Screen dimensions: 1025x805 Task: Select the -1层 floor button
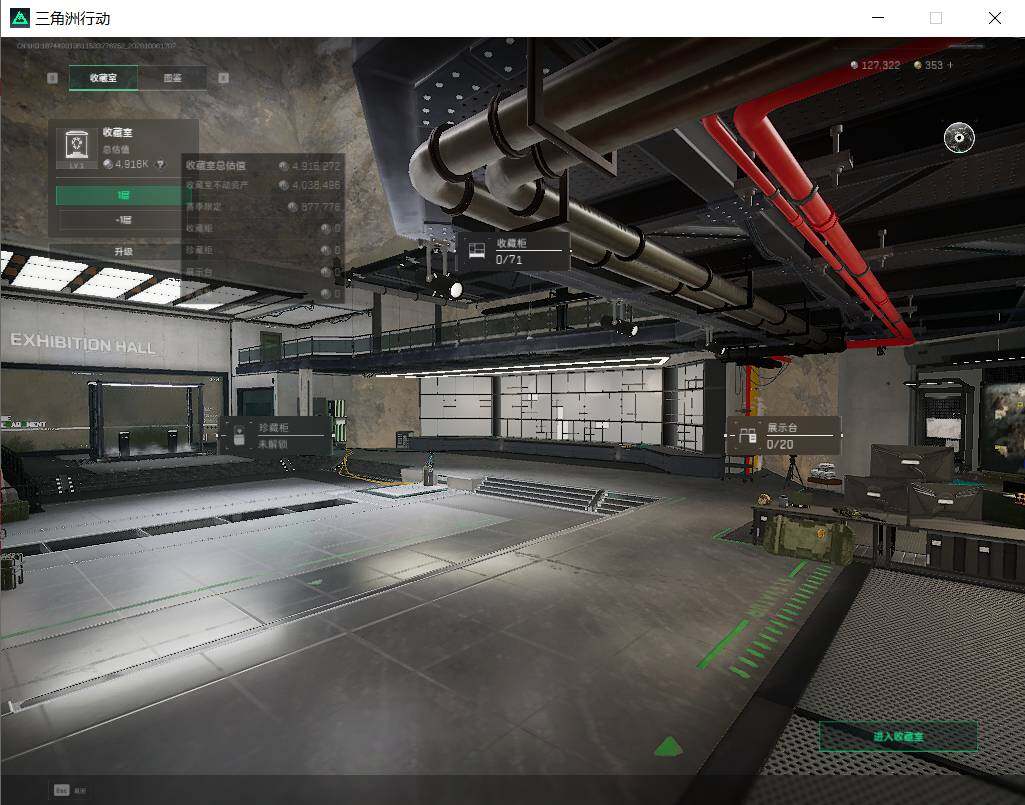coord(123,220)
